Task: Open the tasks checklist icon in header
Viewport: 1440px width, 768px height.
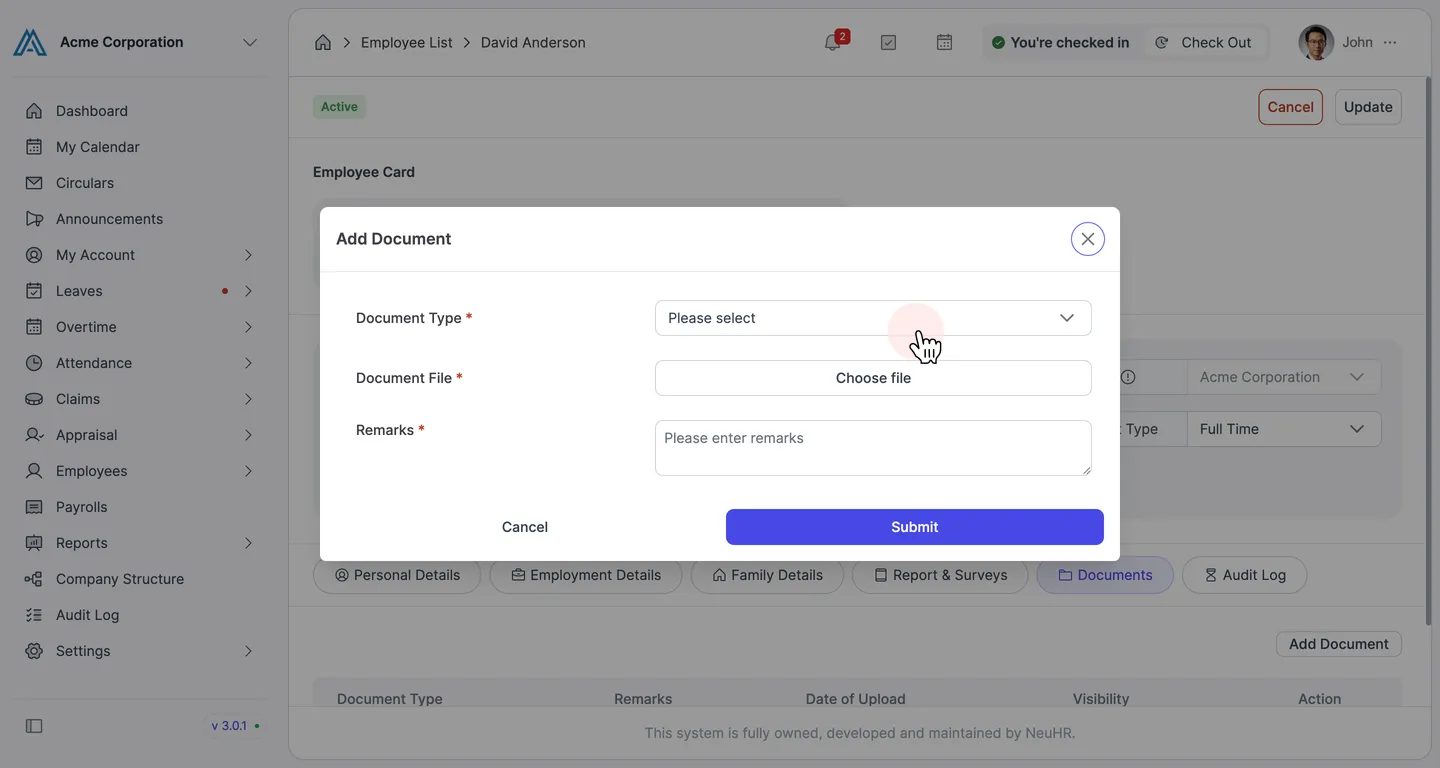Action: coord(888,42)
